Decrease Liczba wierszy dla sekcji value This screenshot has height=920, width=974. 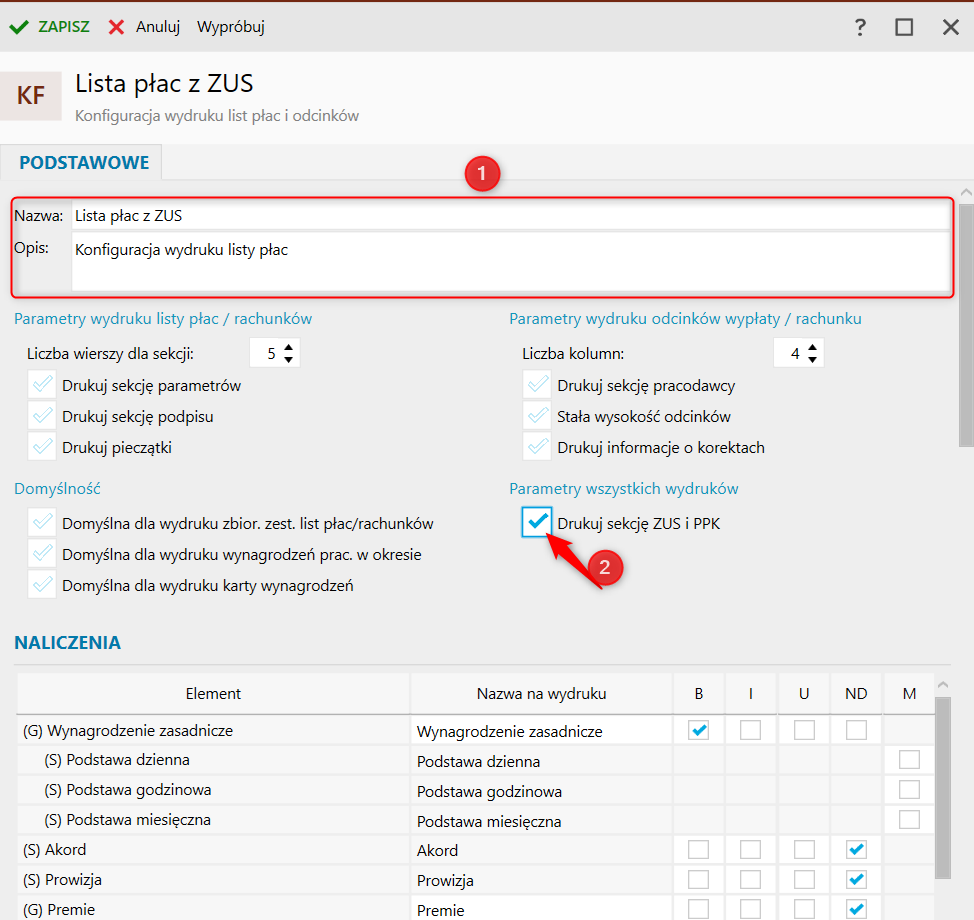288,360
